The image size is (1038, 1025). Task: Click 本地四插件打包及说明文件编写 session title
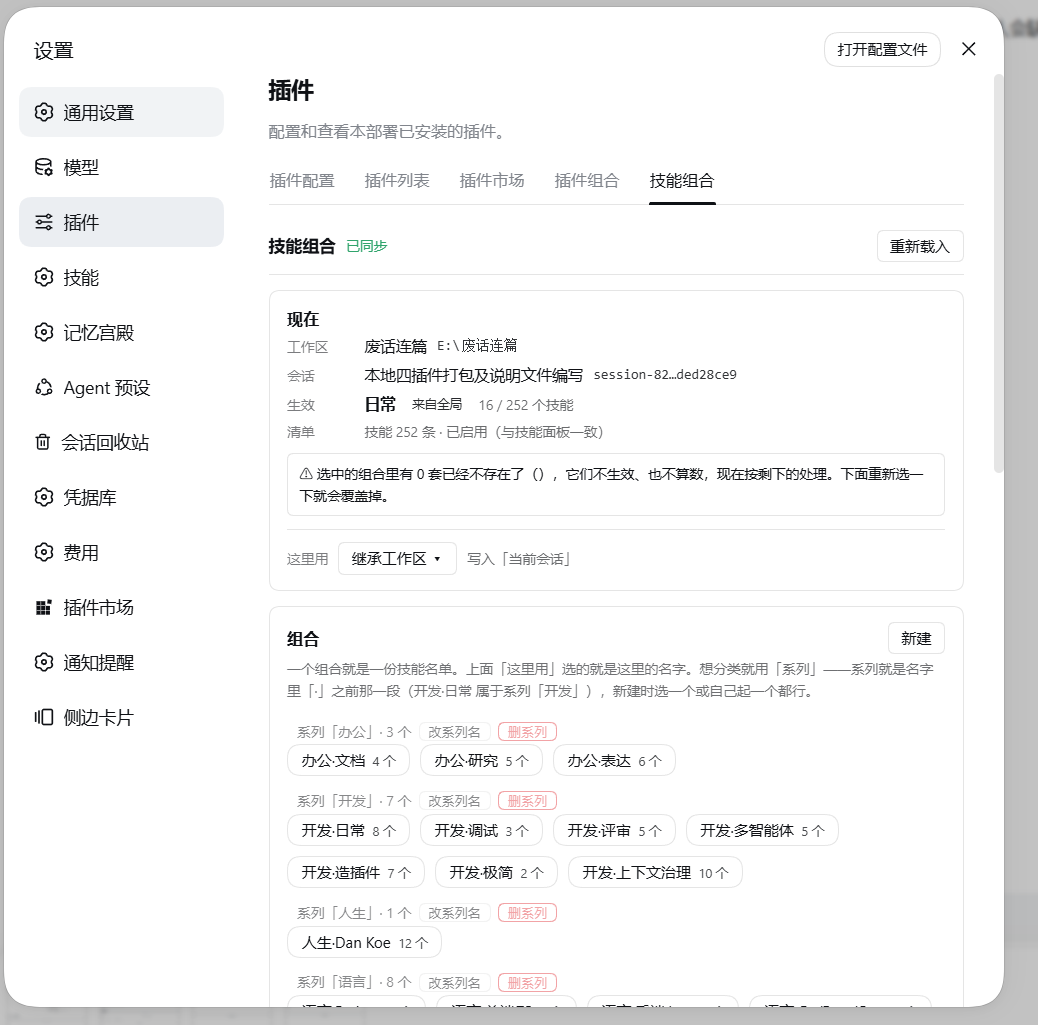[x=473, y=375]
